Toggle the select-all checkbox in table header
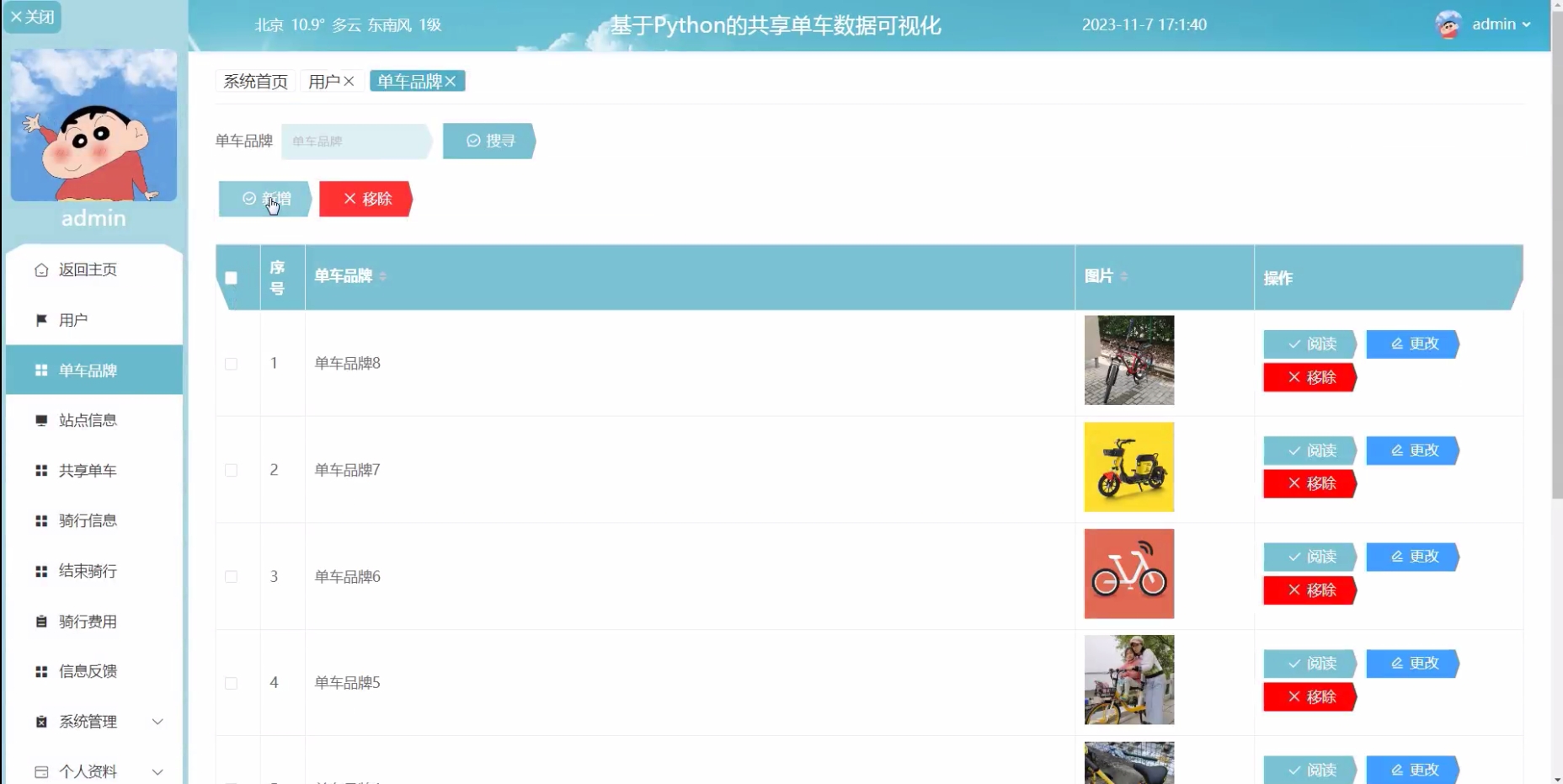 [232, 278]
